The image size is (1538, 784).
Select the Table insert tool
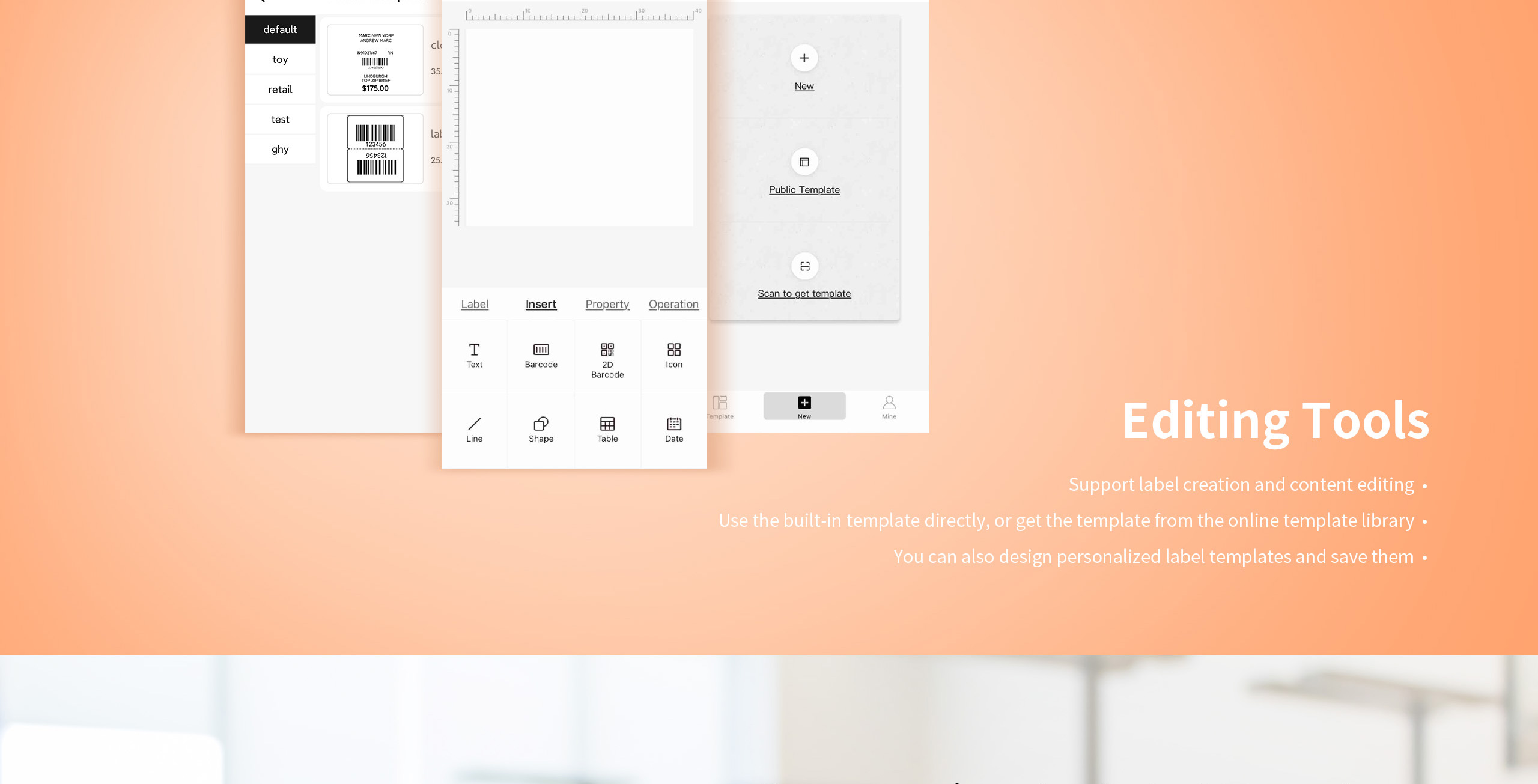607,428
